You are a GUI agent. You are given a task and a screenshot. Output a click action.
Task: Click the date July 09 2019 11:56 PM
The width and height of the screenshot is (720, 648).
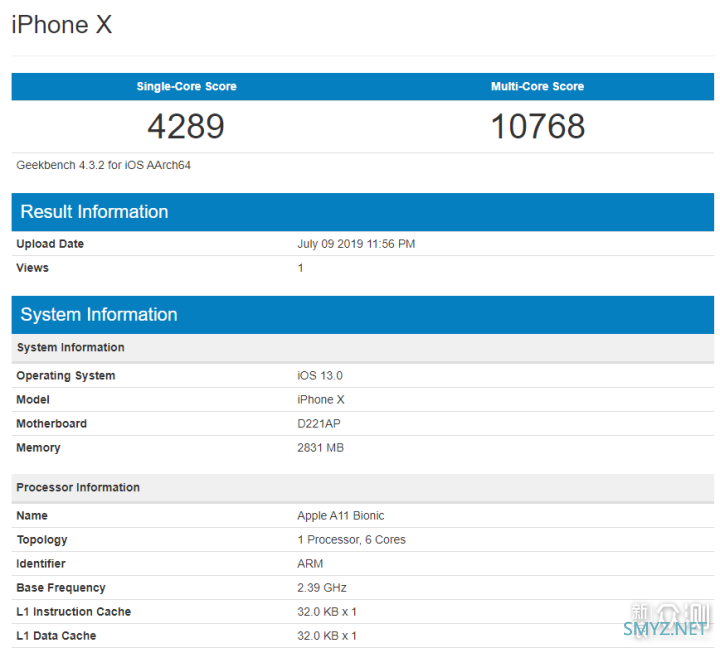coord(356,244)
